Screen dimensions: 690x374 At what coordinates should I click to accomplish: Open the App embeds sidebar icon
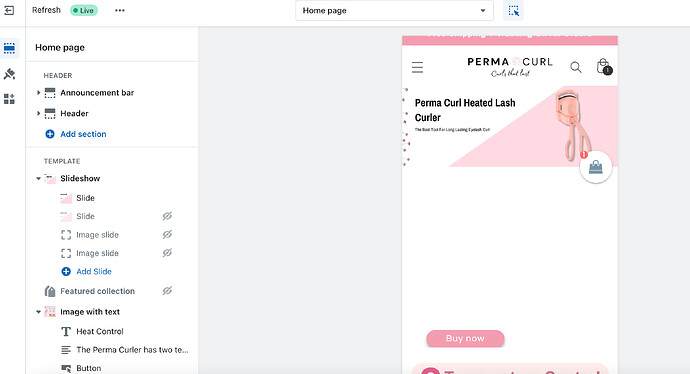pos(9,99)
